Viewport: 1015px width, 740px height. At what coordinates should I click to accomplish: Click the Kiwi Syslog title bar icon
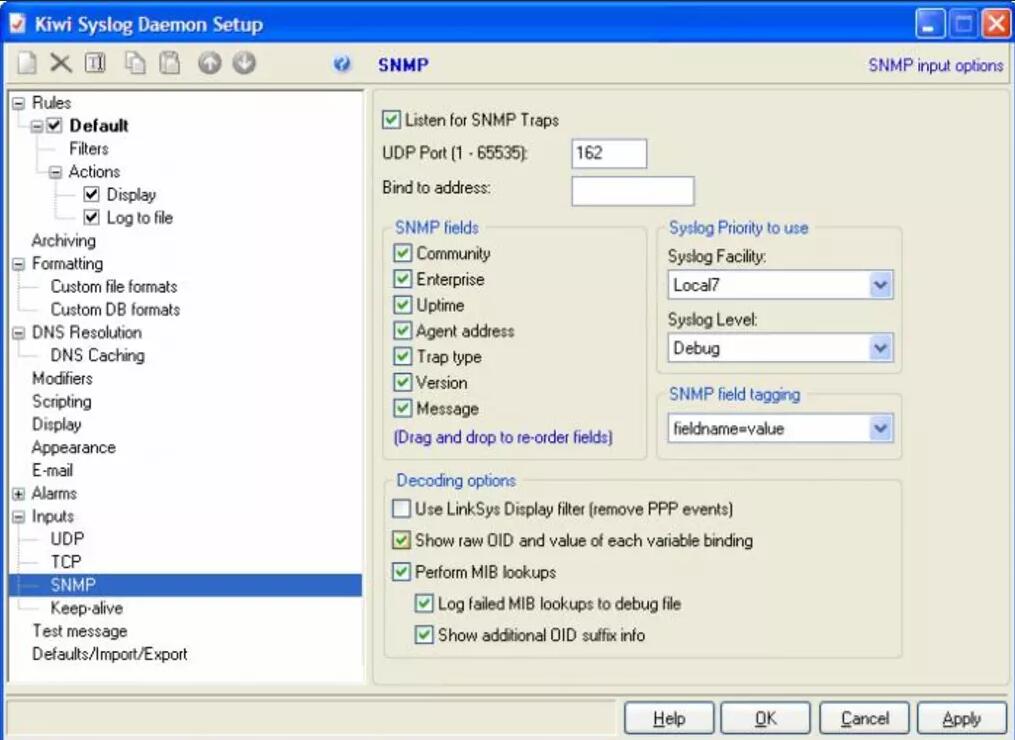[x=17, y=24]
